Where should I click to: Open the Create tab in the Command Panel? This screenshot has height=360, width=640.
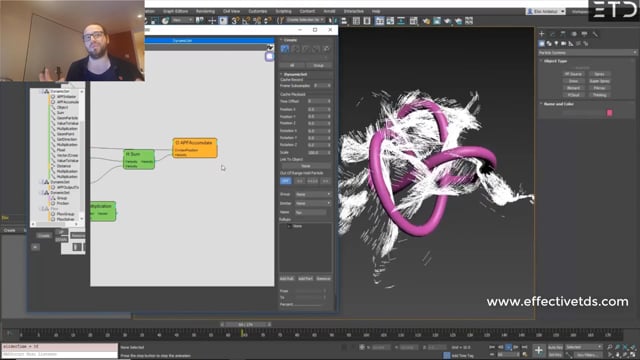click(542, 34)
